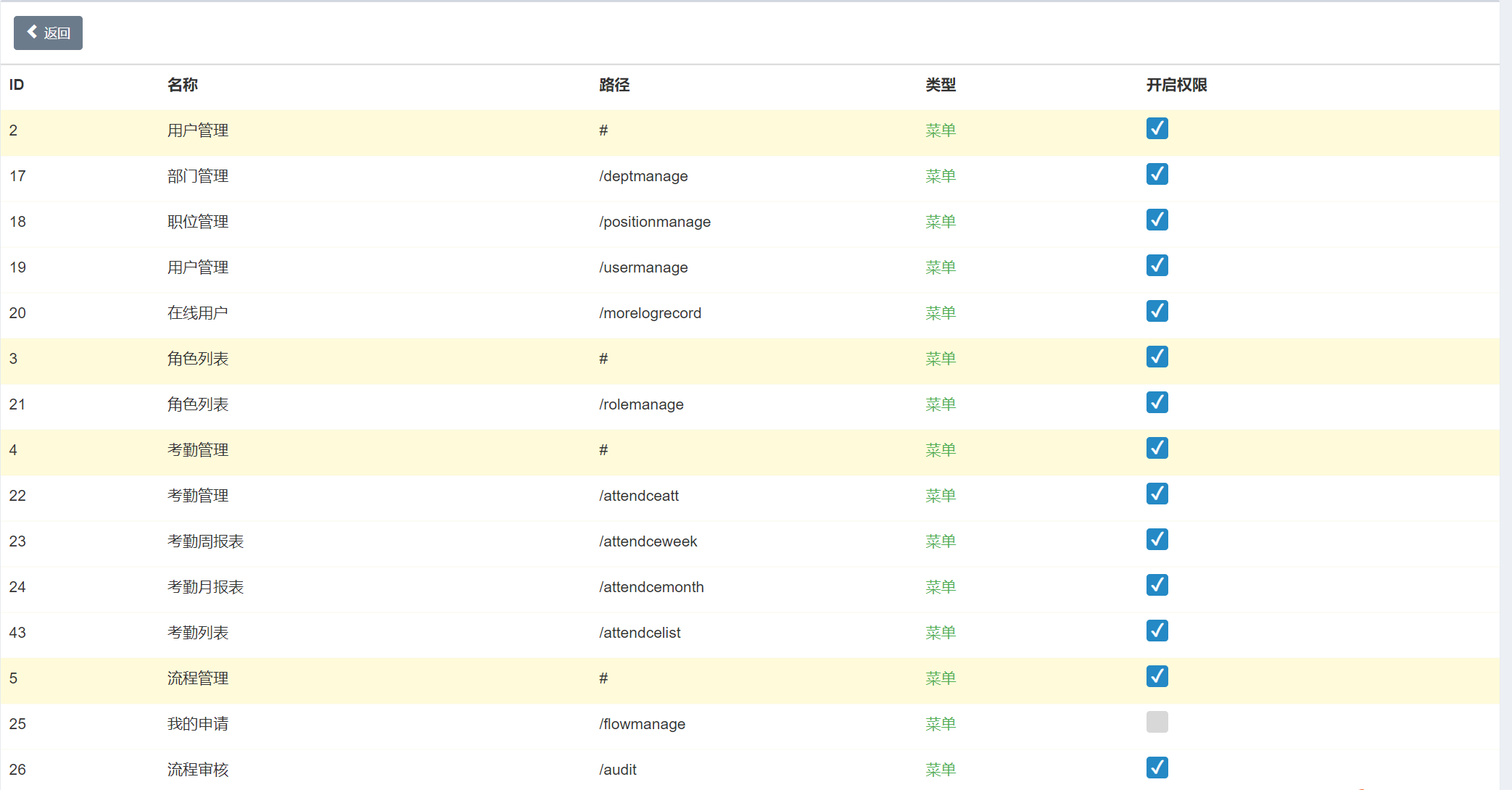Toggle permission for 流程审核 row
This screenshot has width=1512, height=790.
tap(1157, 768)
